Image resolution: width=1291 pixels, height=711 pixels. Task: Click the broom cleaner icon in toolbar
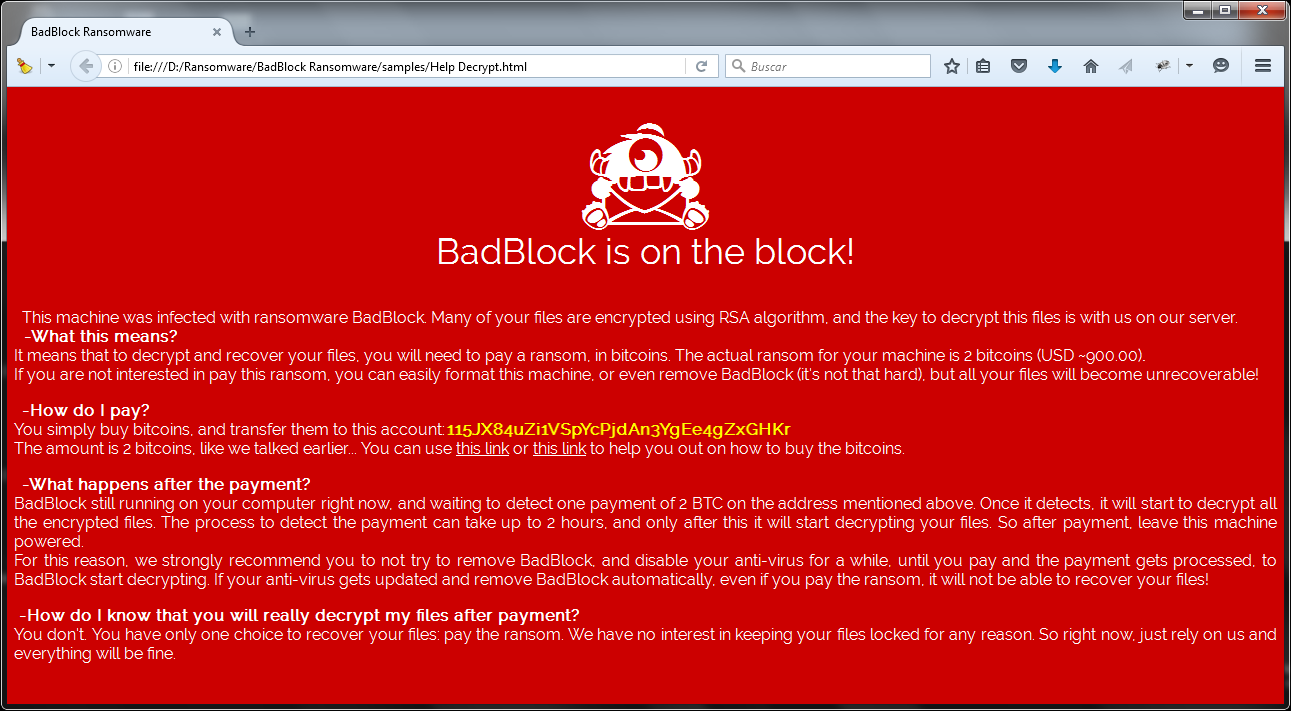click(25, 66)
